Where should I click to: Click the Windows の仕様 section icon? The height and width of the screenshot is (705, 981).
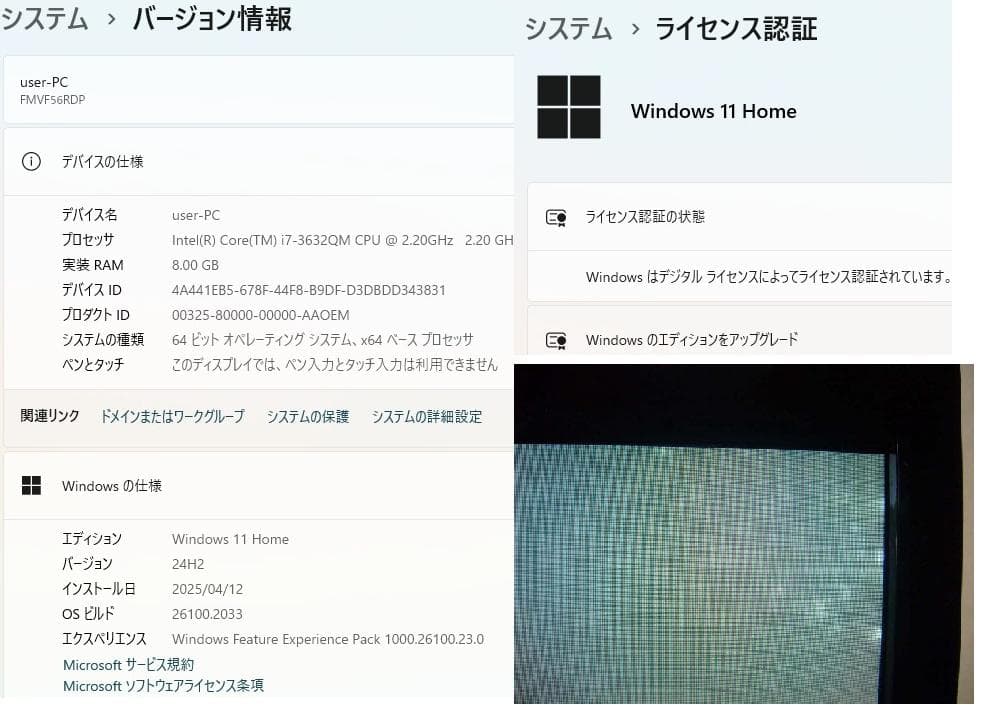point(31,485)
